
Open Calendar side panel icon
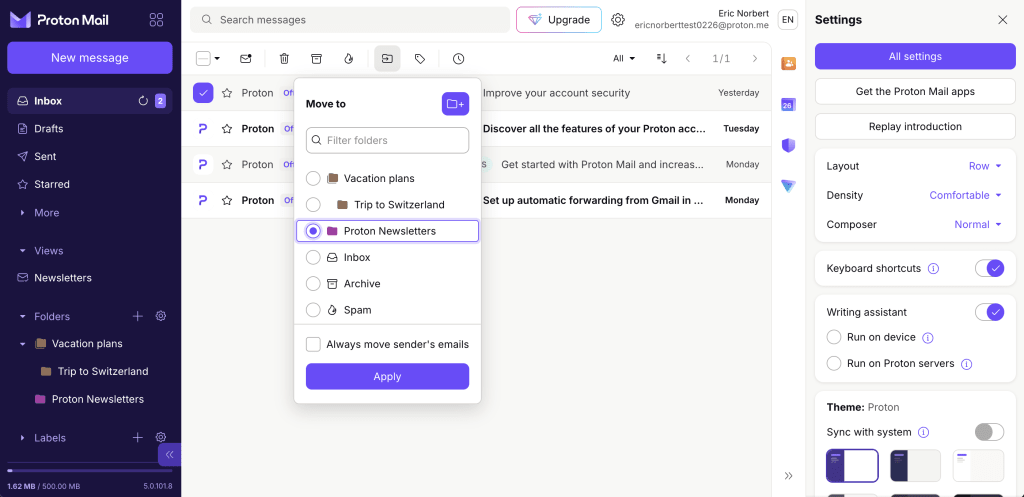point(788,104)
